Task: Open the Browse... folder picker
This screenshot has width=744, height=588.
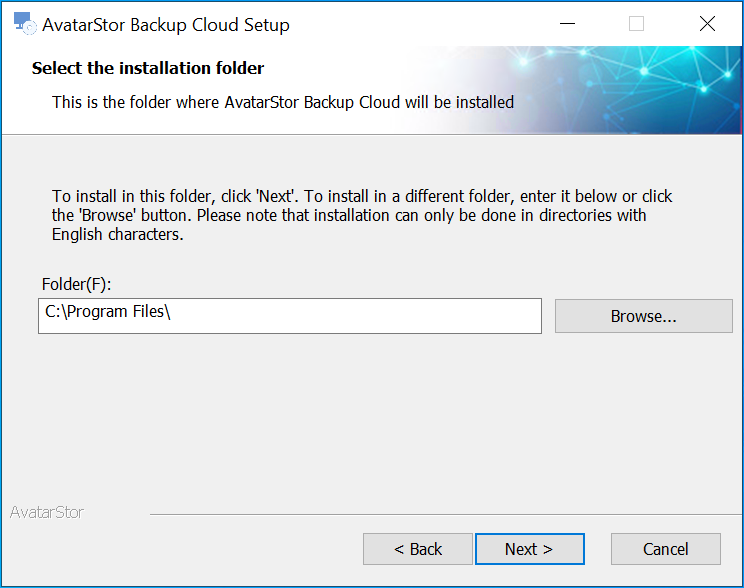Action: coord(643,316)
